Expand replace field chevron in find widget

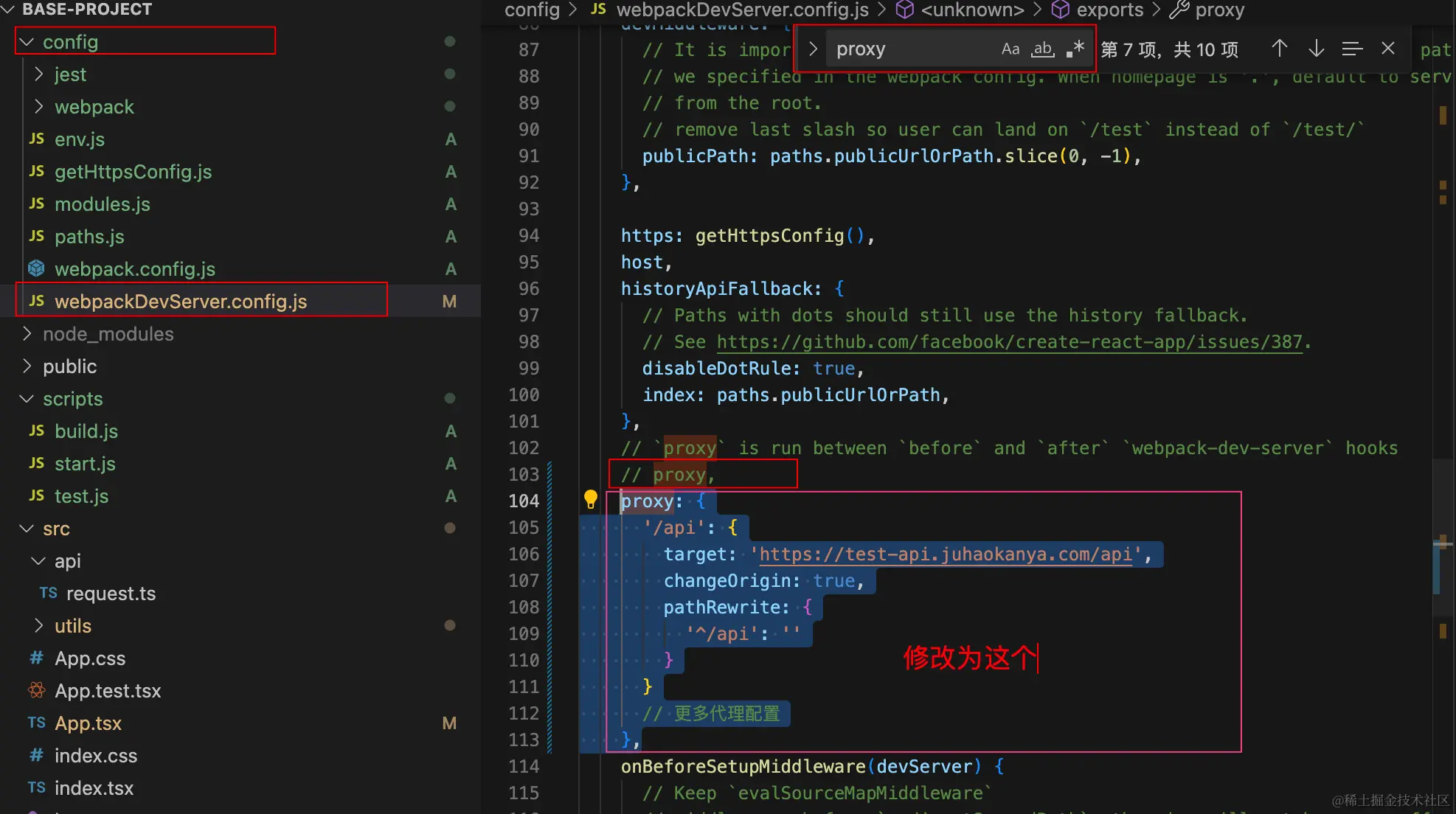(x=813, y=49)
